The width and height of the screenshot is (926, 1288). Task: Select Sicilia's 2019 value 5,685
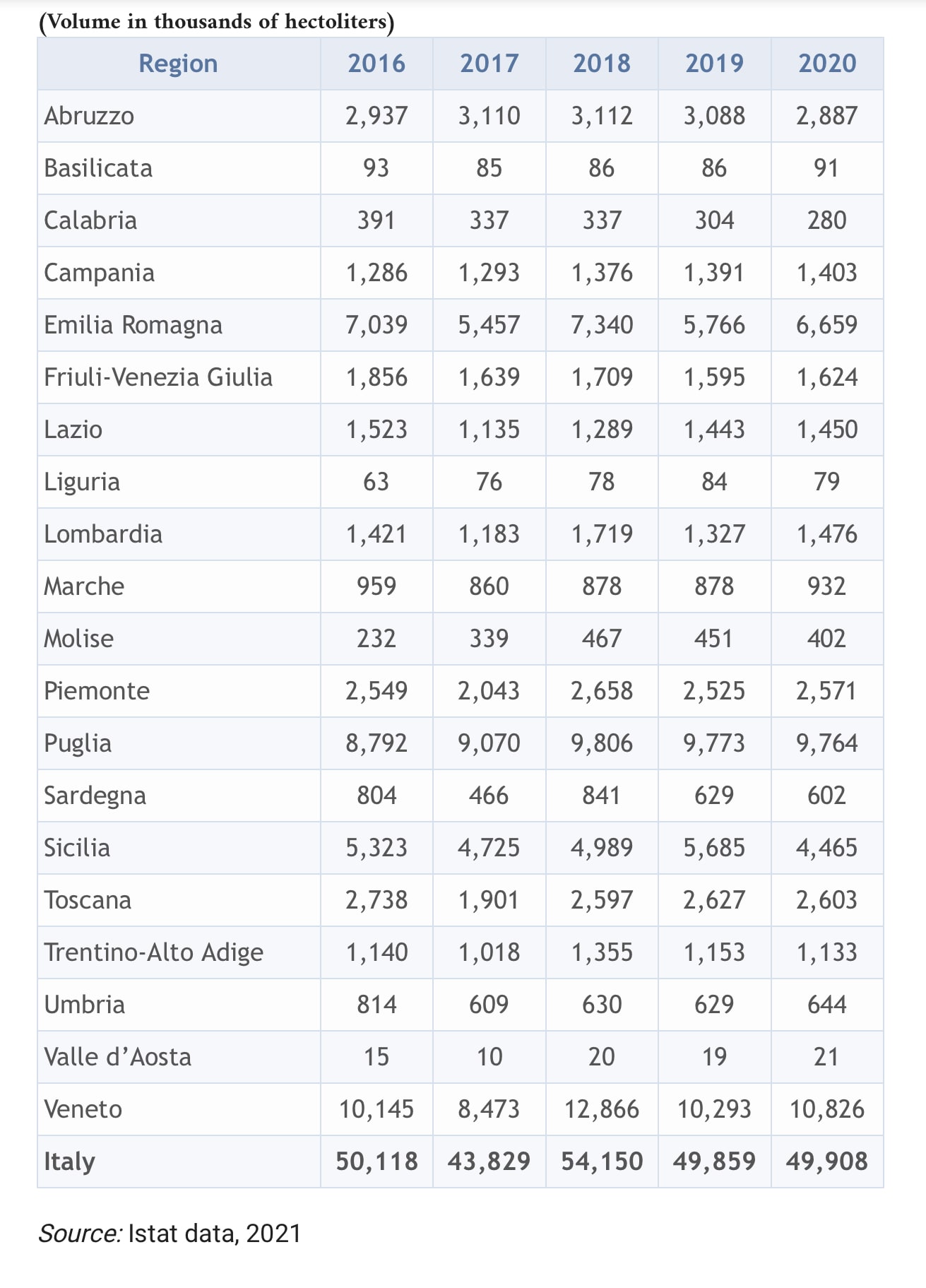(x=714, y=848)
